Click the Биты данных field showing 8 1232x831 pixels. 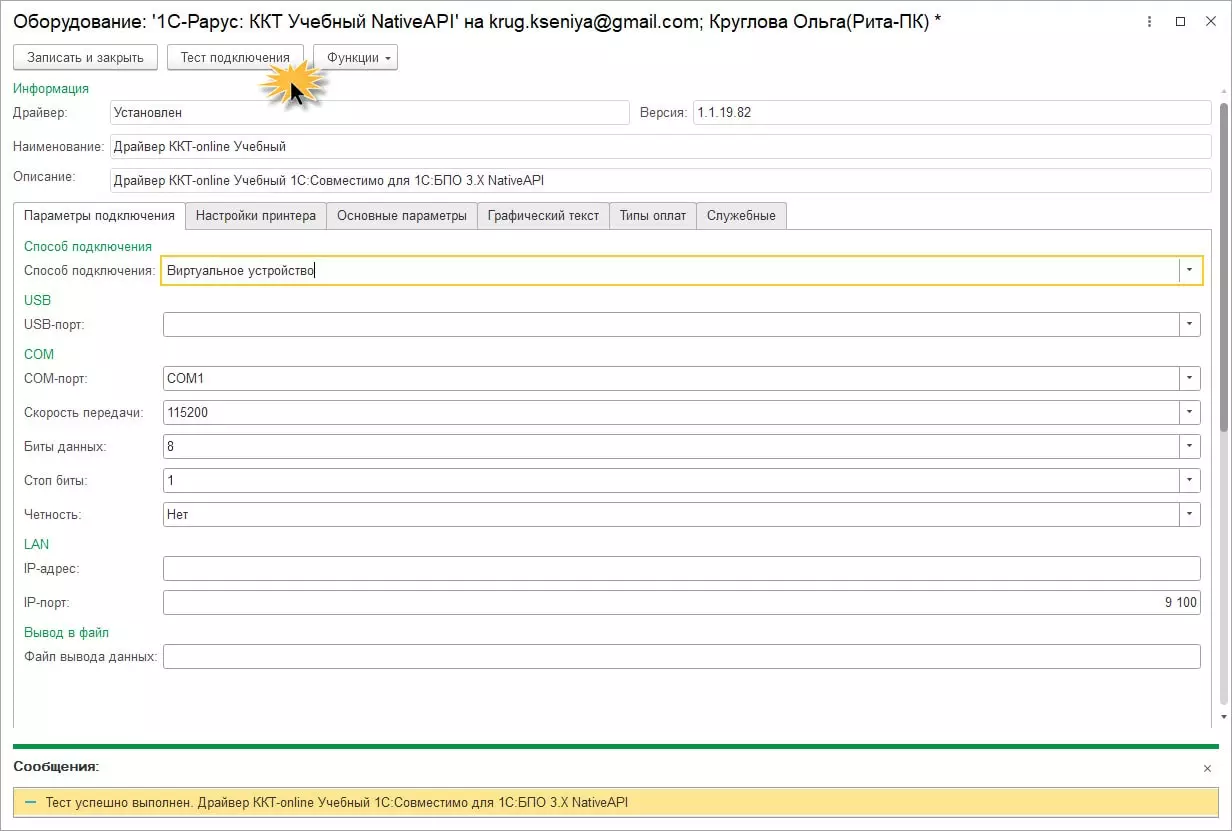point(670,446)
